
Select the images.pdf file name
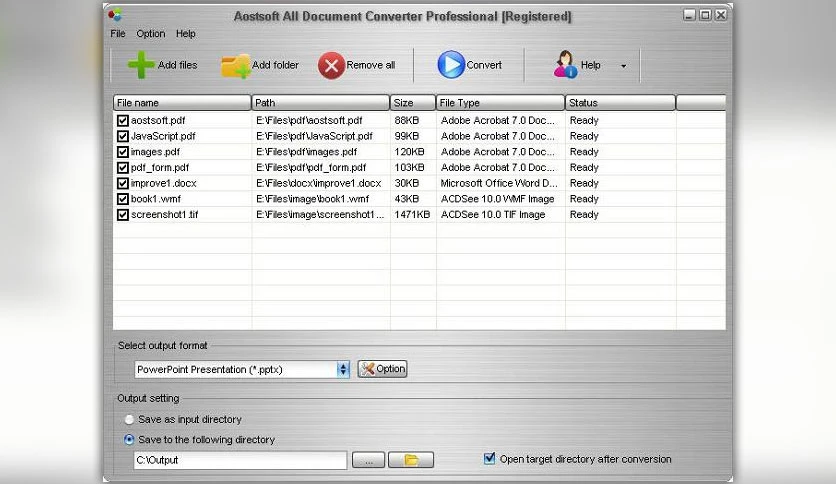pos(155,152)
